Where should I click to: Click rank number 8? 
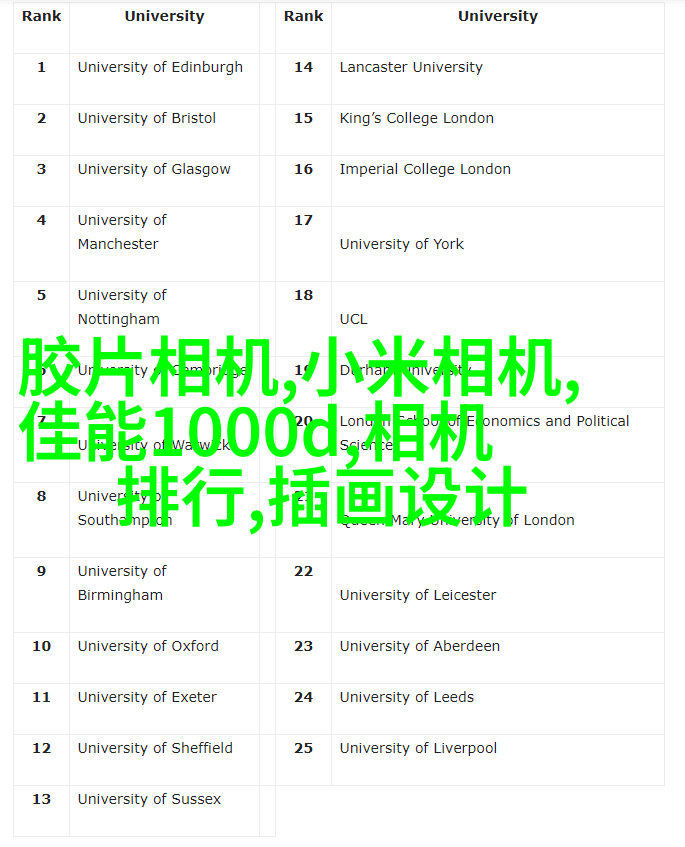(x=42, y=496)
